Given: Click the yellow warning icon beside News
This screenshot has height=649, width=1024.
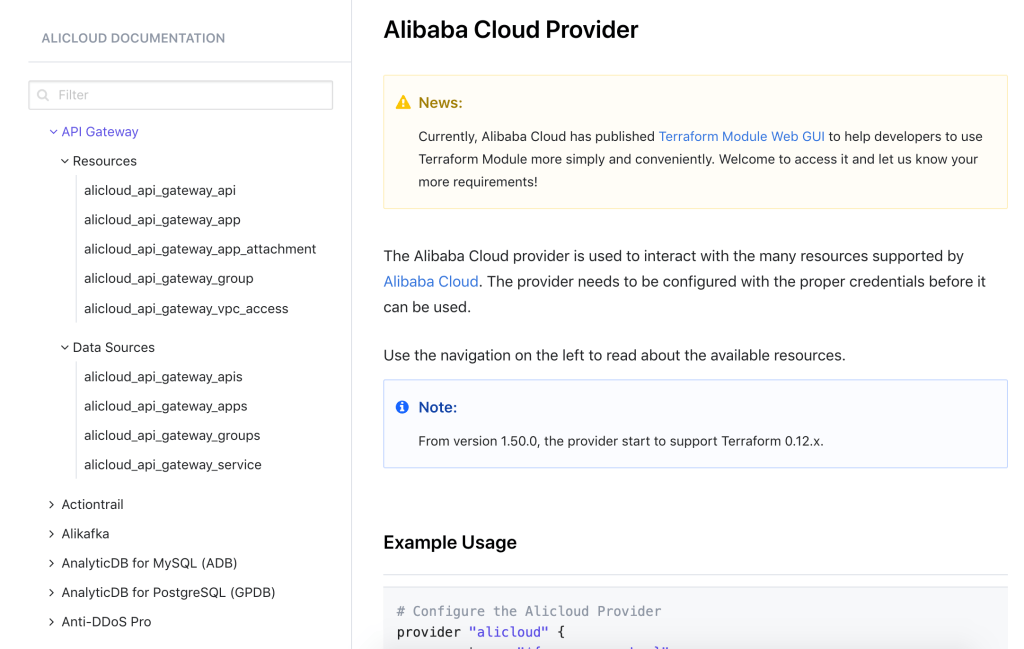Looking at the screenshot, I should point(403,103).
